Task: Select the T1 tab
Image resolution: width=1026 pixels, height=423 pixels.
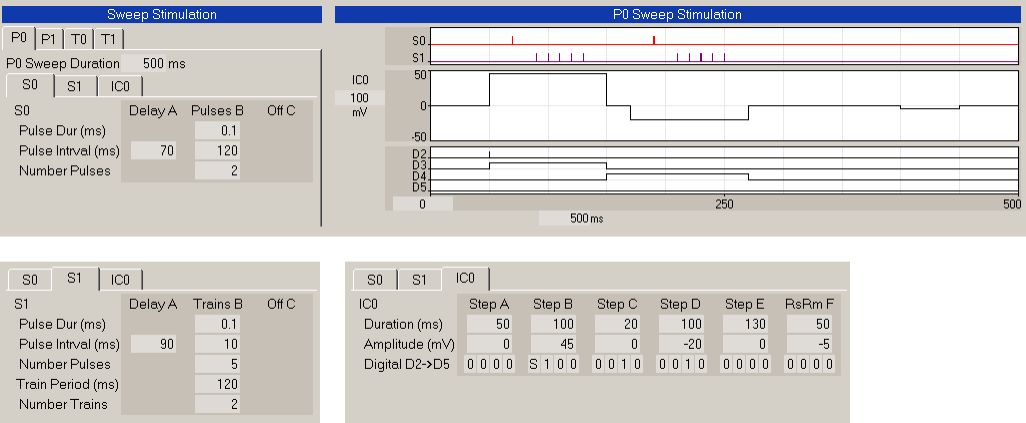Action: [x=108, y=39]
